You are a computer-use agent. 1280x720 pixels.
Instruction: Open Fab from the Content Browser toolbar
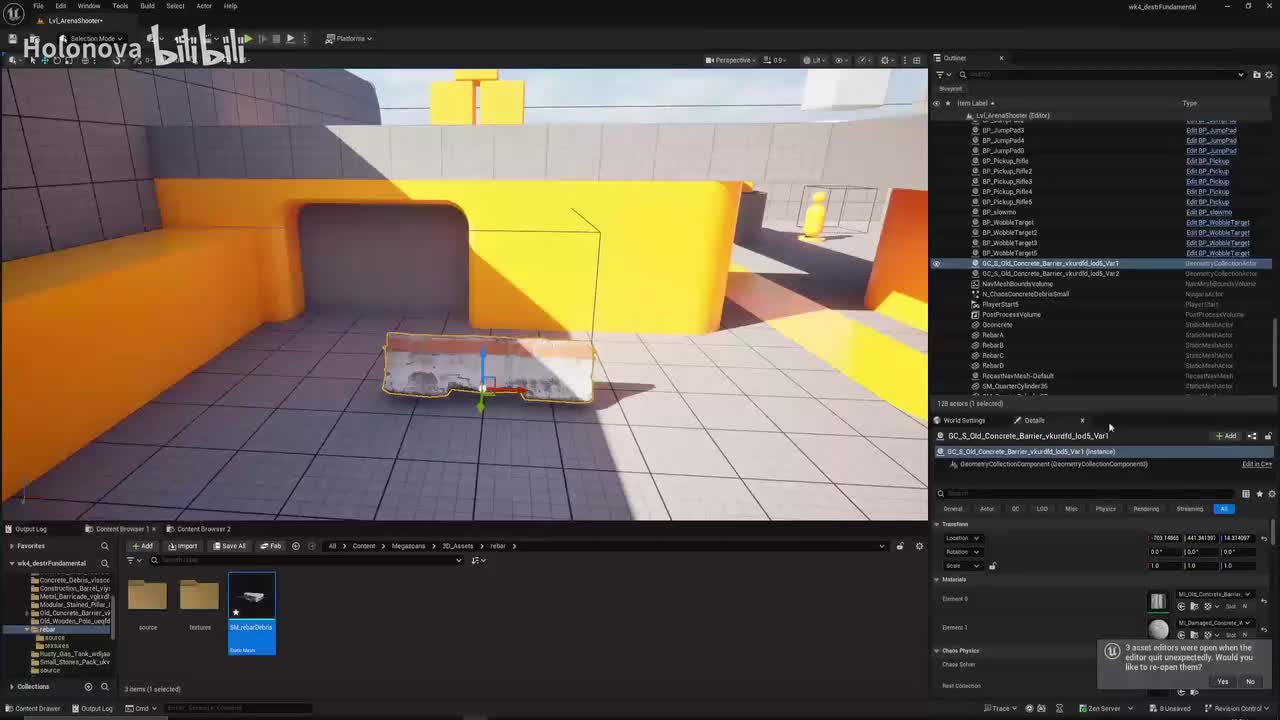271,546
